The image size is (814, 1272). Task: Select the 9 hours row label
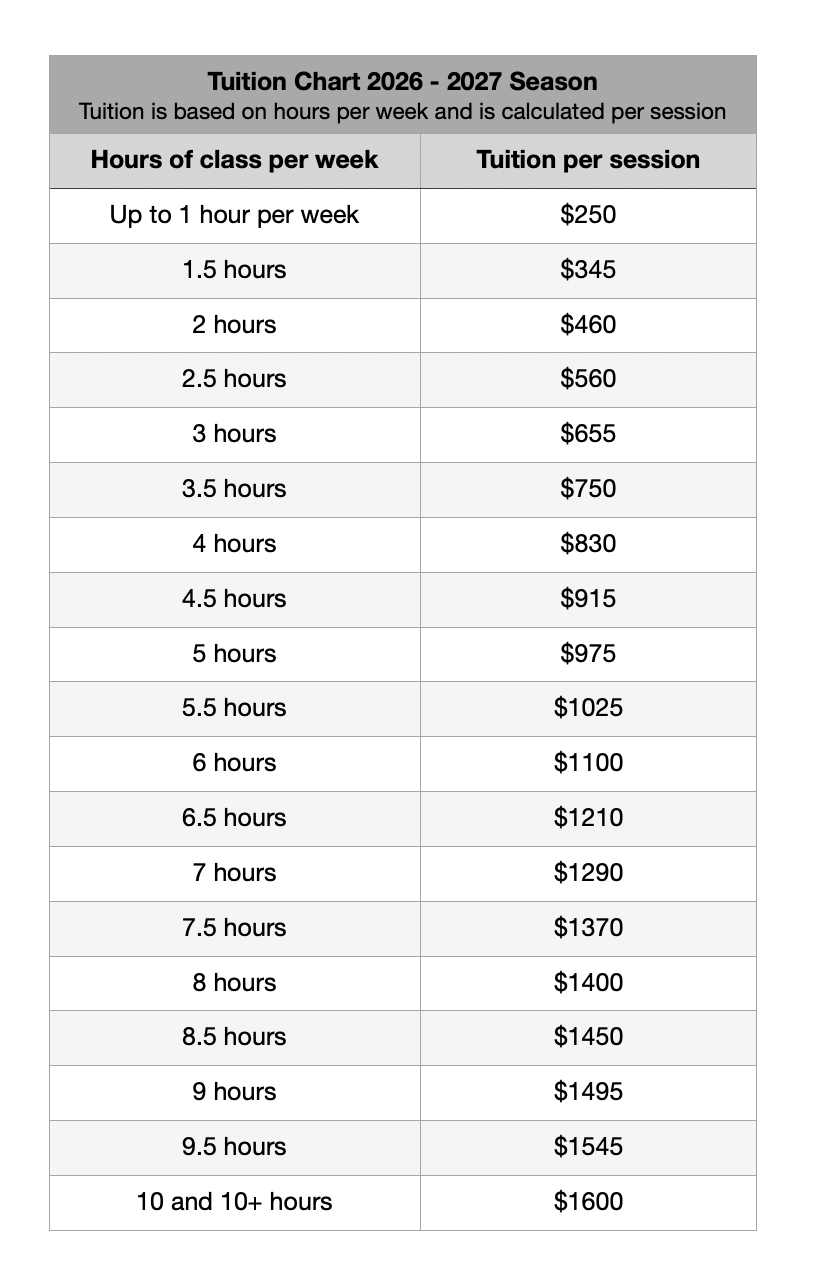point(234,1092)
